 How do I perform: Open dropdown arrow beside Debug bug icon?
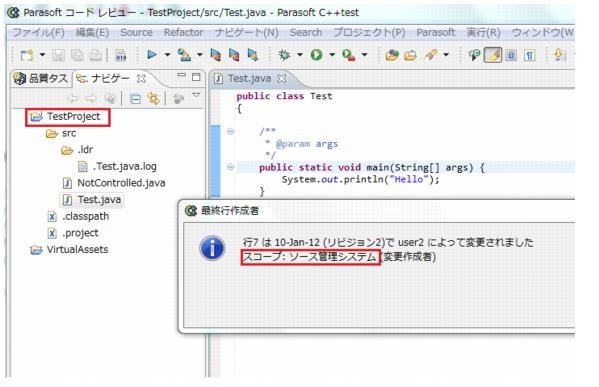point(300,55)
